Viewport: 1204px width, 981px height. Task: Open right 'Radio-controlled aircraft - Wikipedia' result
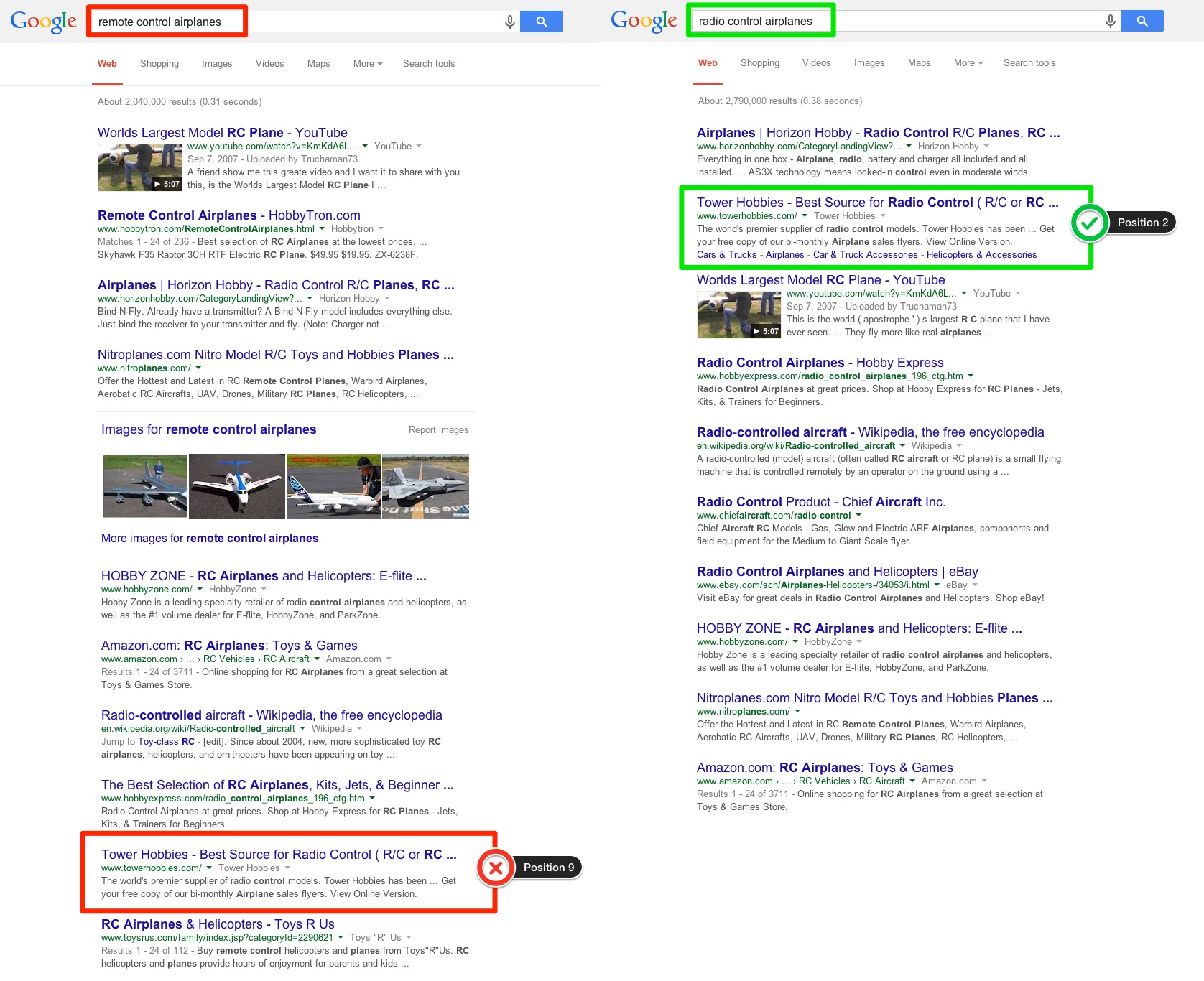tap(870, 432)
